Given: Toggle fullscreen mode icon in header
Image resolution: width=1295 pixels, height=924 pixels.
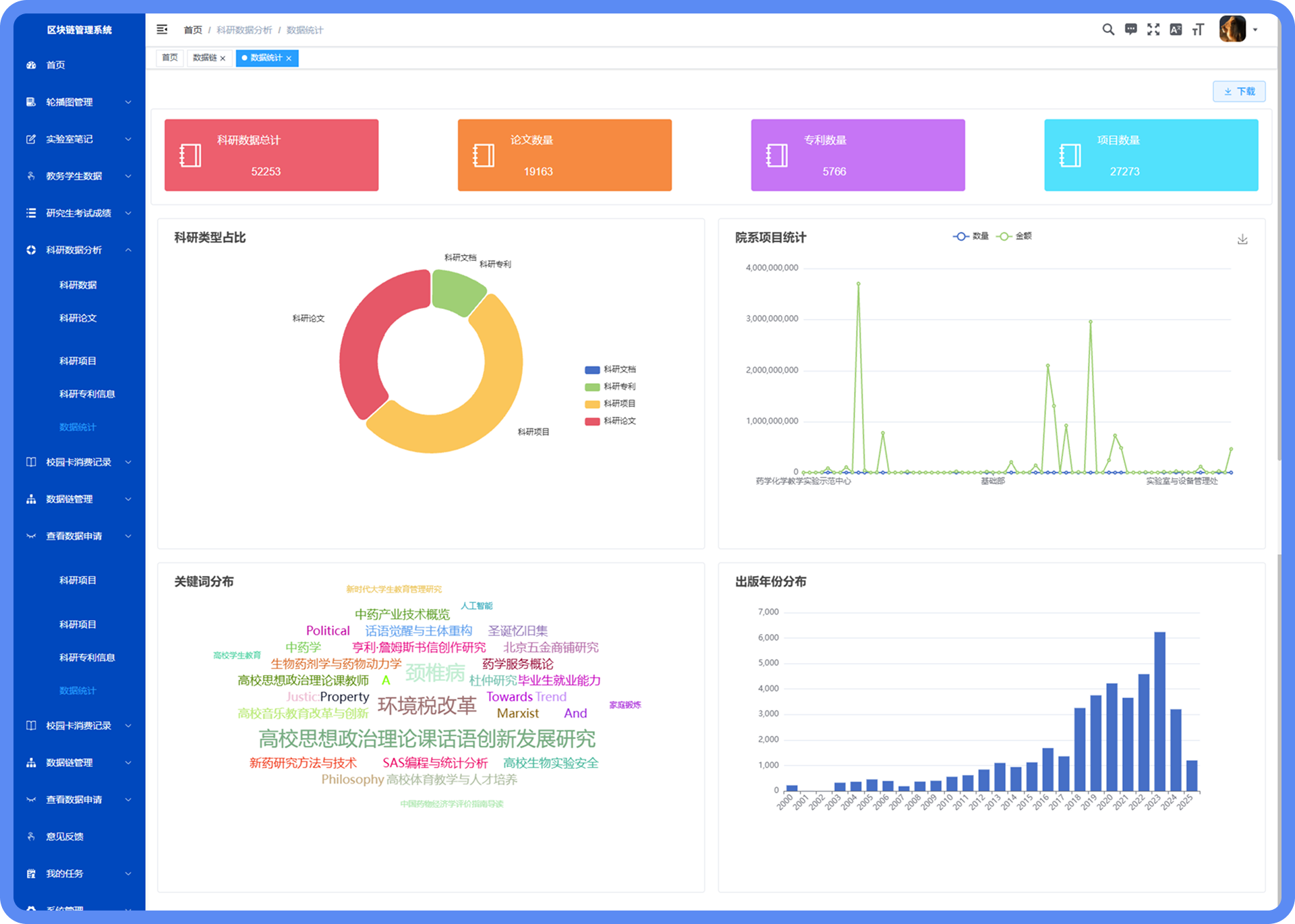Looking at the screenshot, I should tap(1153, 30).
